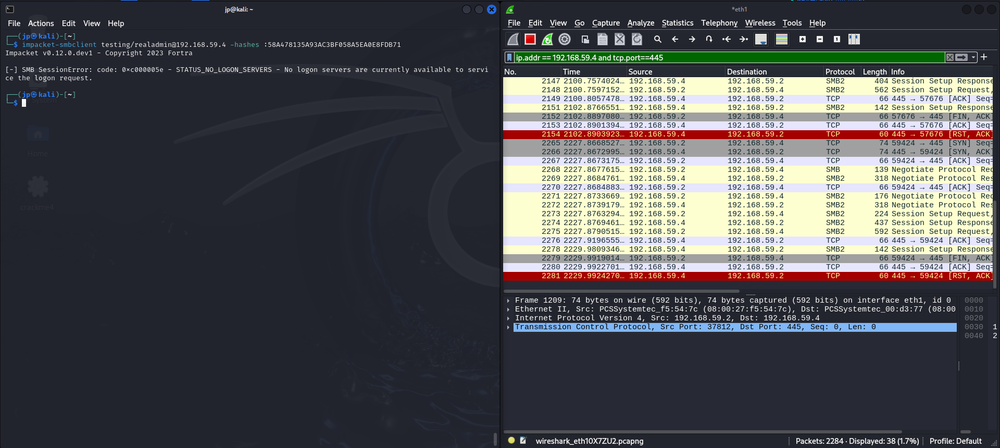The width and height of the screenshot is (1000, 448).
Task: Click the display filter input field
Action: click(729, 57)
